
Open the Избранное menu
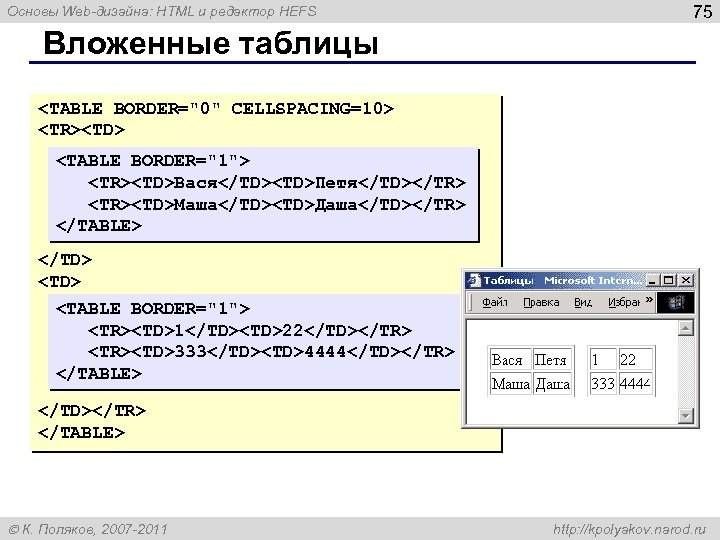pos(624,303)
